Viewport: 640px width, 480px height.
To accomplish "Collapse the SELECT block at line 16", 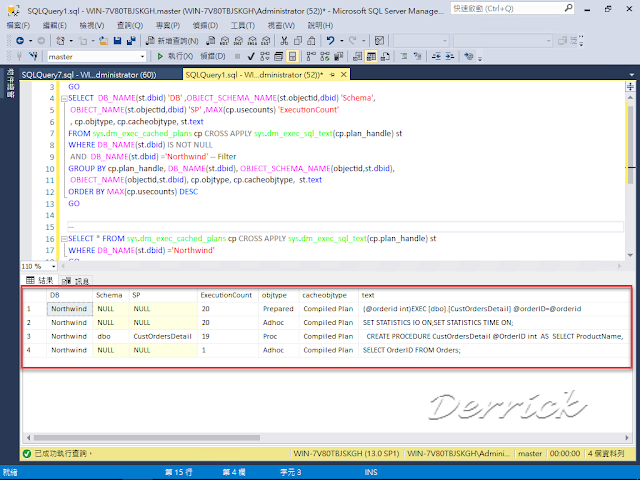I will tap(64, 239).
